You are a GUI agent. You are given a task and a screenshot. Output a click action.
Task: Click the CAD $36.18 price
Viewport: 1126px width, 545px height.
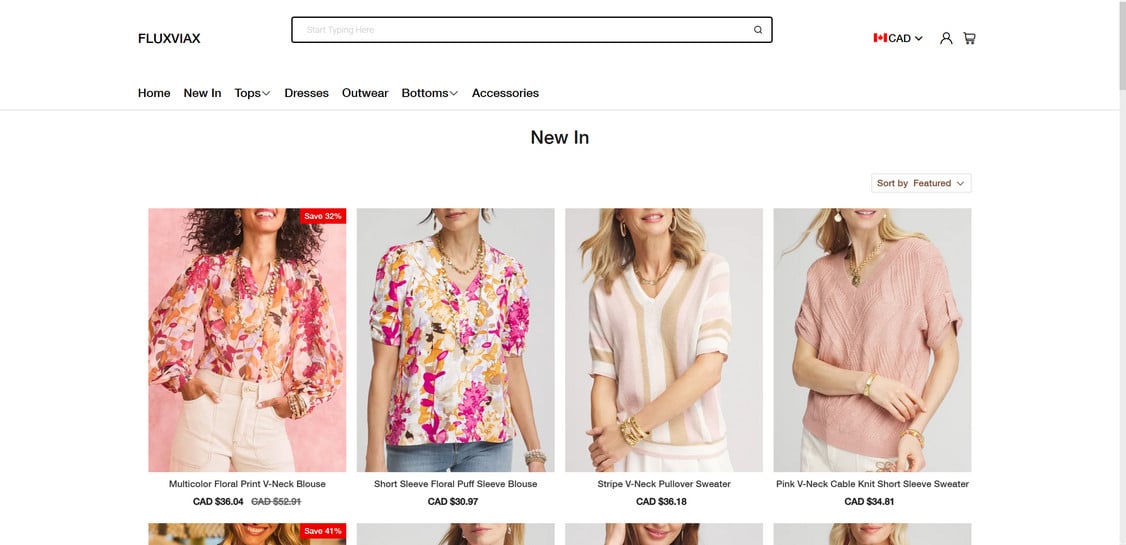(x=661, y=502)
